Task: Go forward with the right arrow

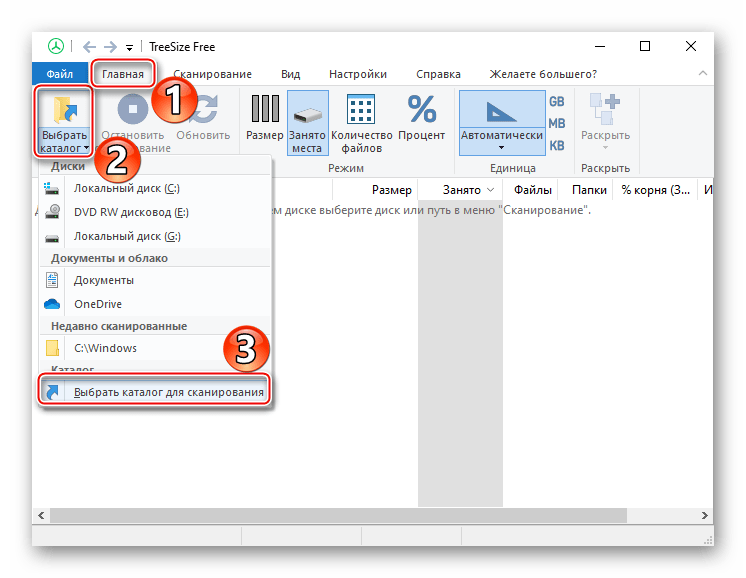Action: [x=110, y=47]
